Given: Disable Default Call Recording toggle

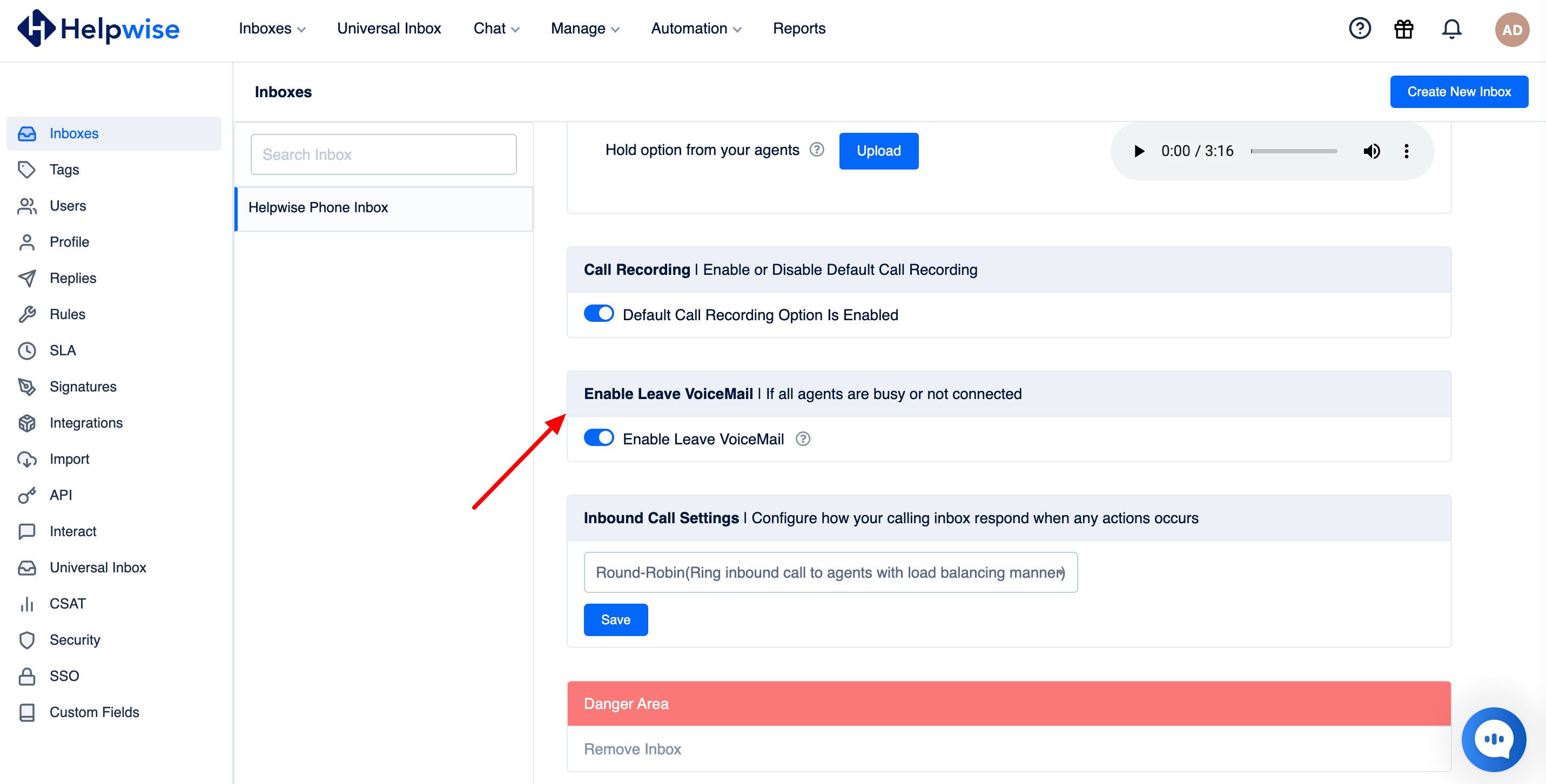Looking at the screenshot, I should 599,314.
